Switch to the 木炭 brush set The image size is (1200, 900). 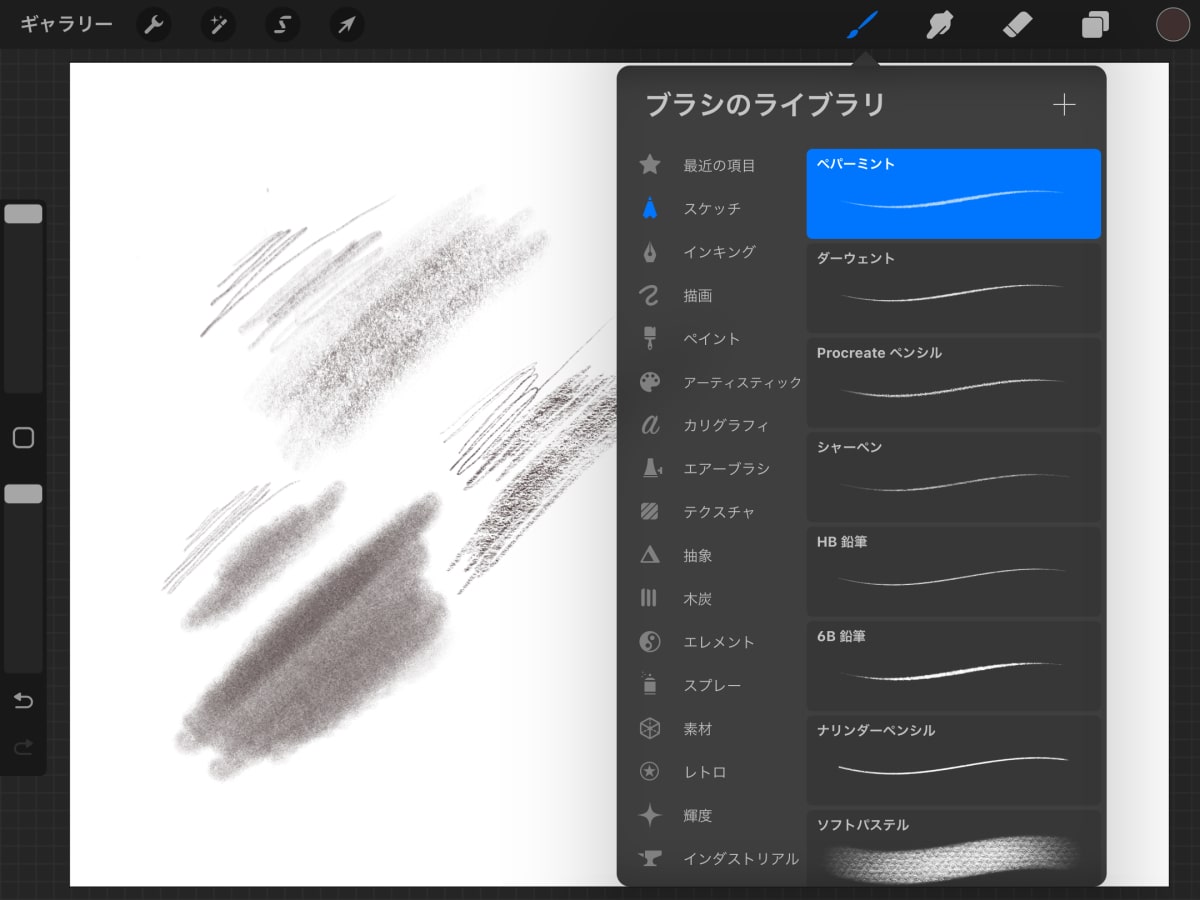[720, 598]
